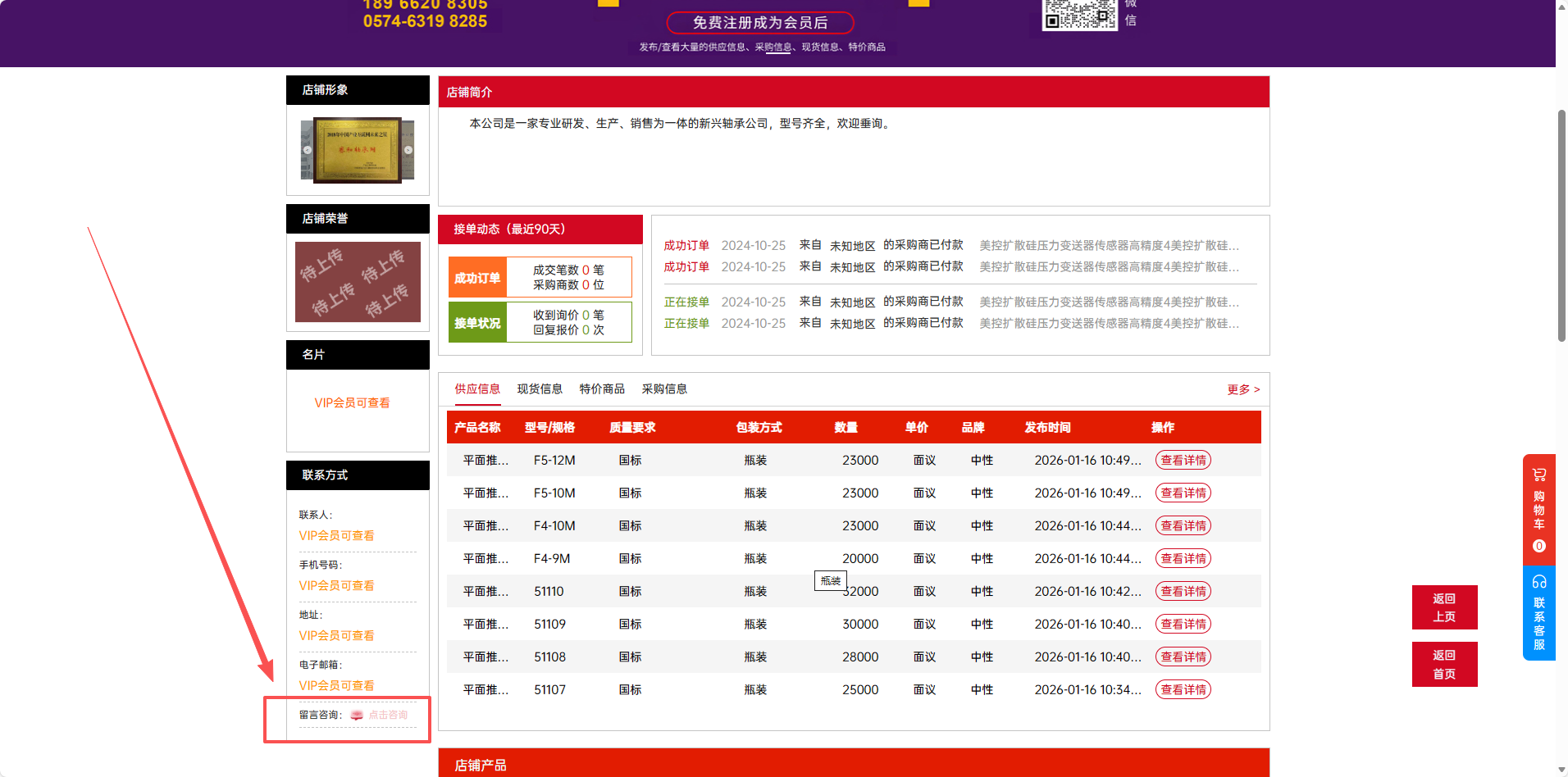Select the 供应信息 tab
Screen dimensions: 1568x777
click(x=477, y=389)
